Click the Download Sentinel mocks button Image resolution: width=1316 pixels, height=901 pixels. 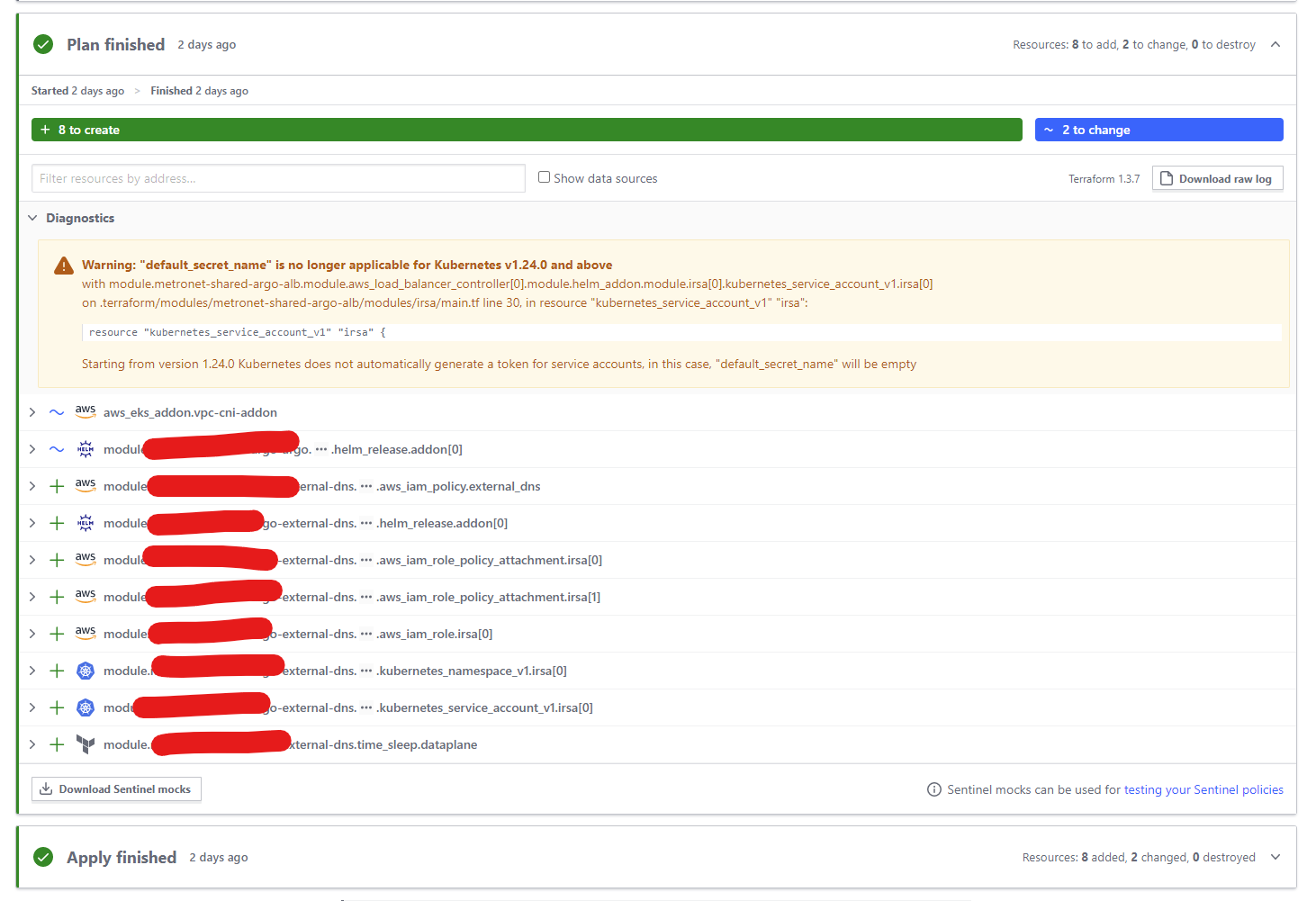116,788
